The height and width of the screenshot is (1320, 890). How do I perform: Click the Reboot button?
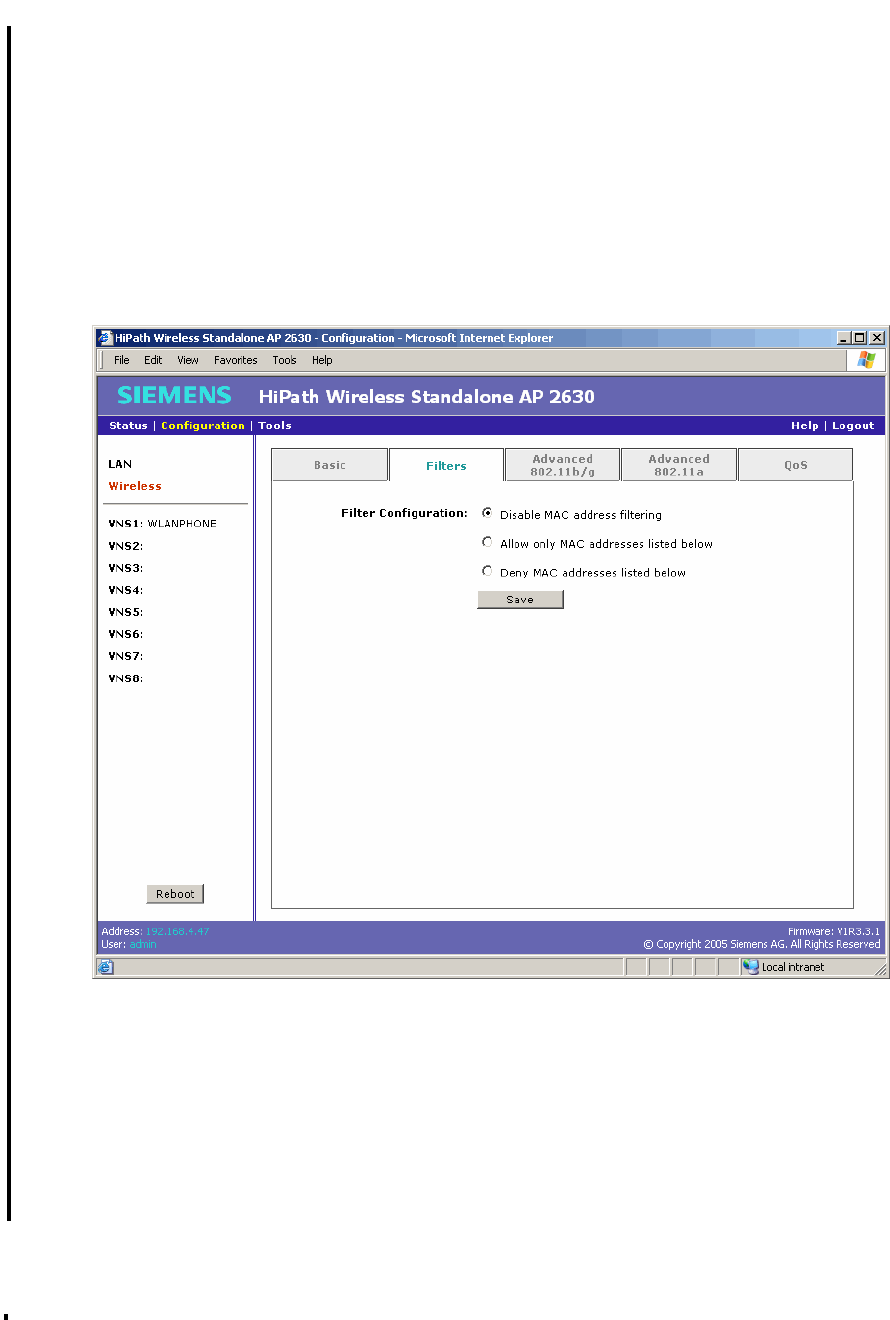point(175,894)
